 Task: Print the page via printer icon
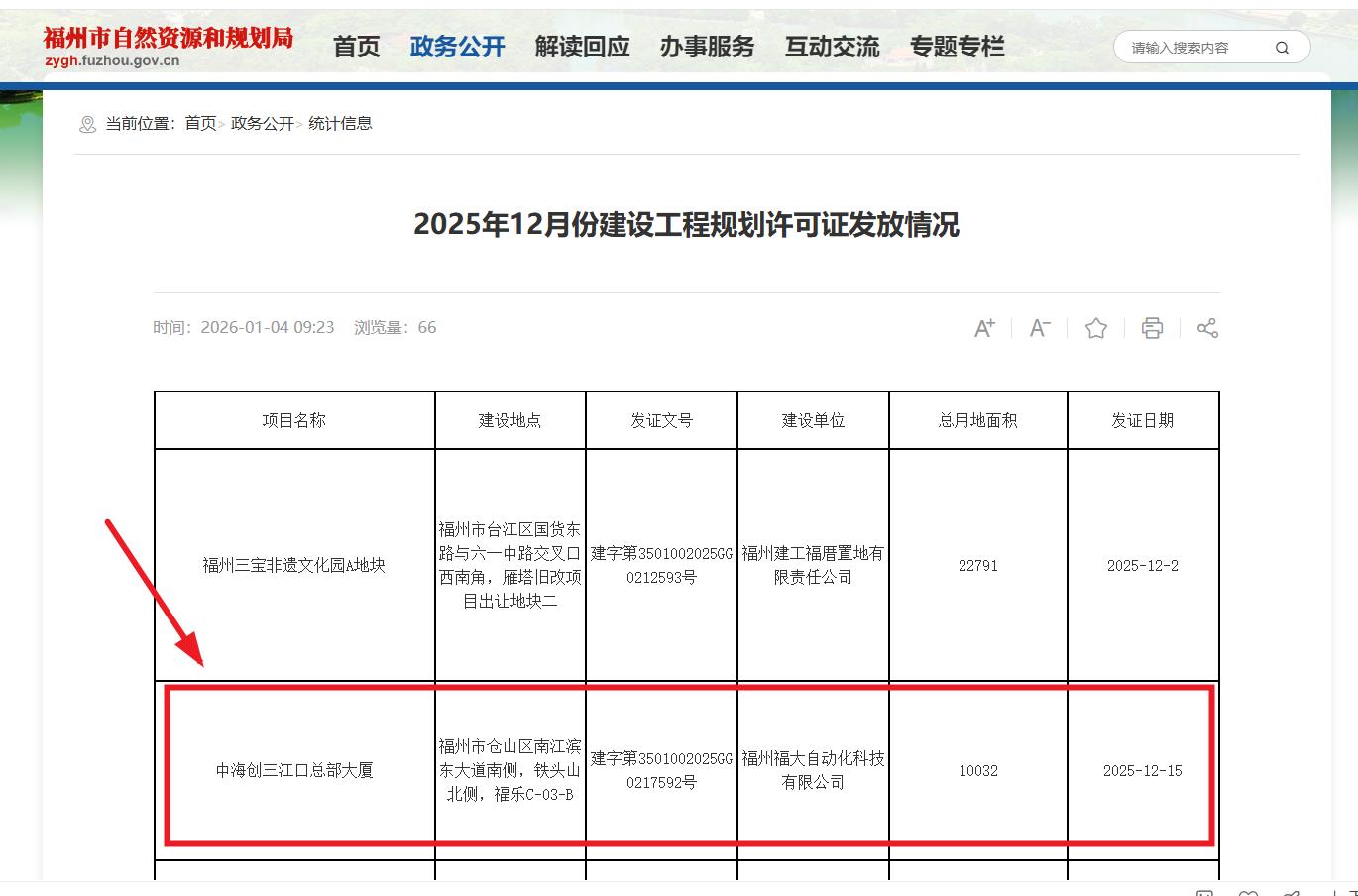[x=1152, y=328]
